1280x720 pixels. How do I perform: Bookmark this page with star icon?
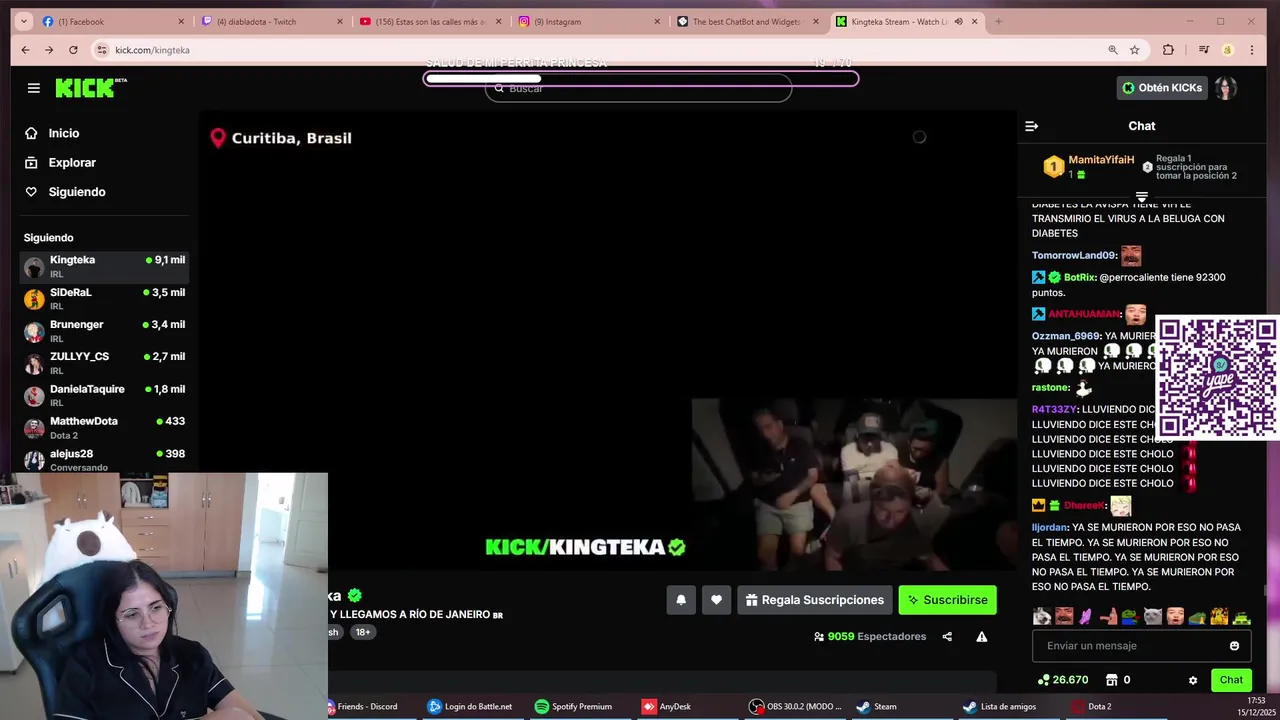pos(1134,50)
